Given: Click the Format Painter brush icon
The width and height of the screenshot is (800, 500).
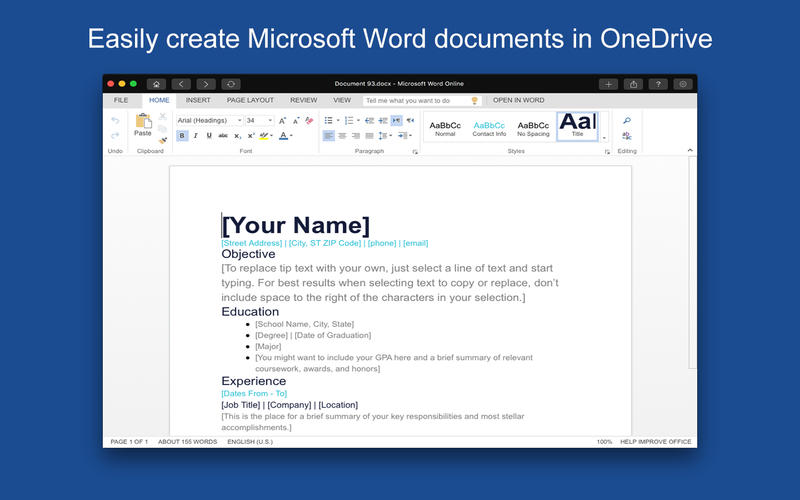Looking at the screenshot, I should tap(163, 140).
